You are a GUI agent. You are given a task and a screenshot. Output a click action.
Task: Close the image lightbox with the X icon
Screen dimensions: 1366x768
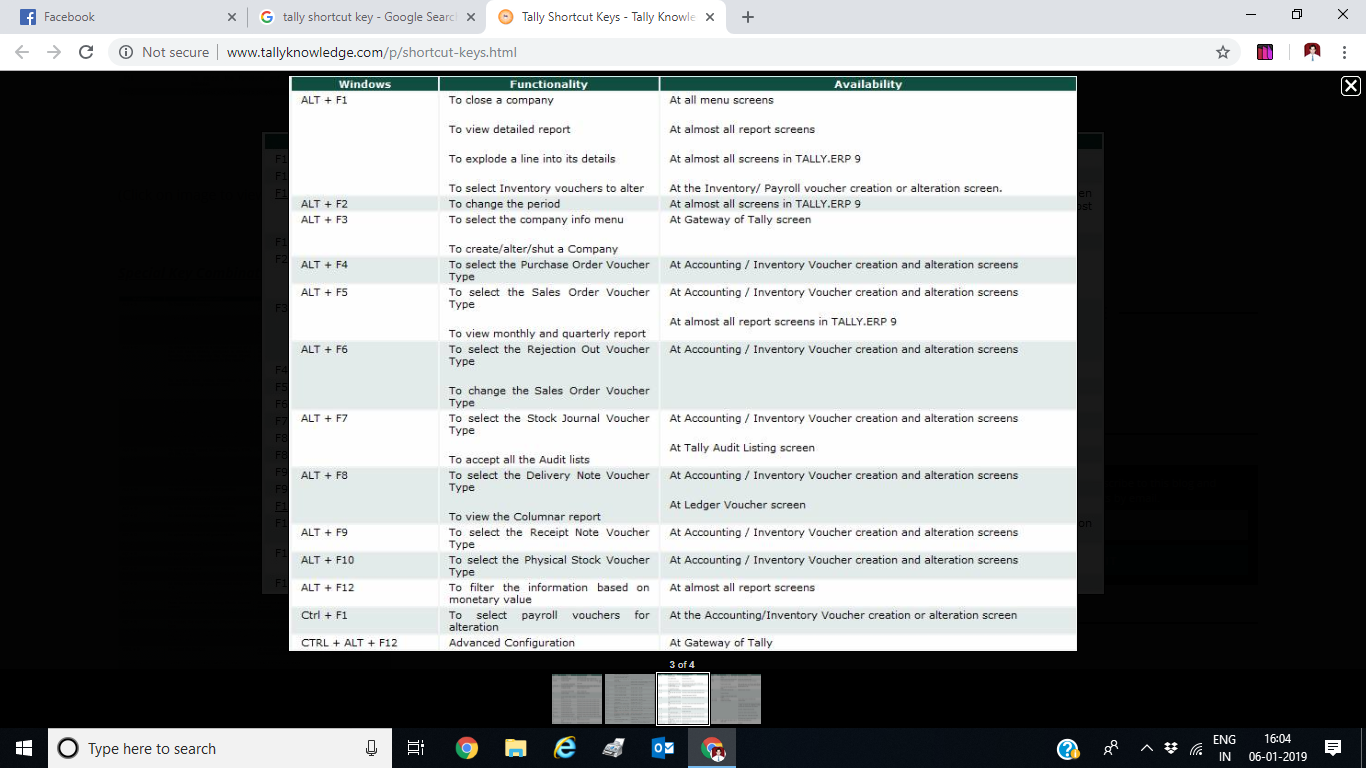(x=1350, y=86)
